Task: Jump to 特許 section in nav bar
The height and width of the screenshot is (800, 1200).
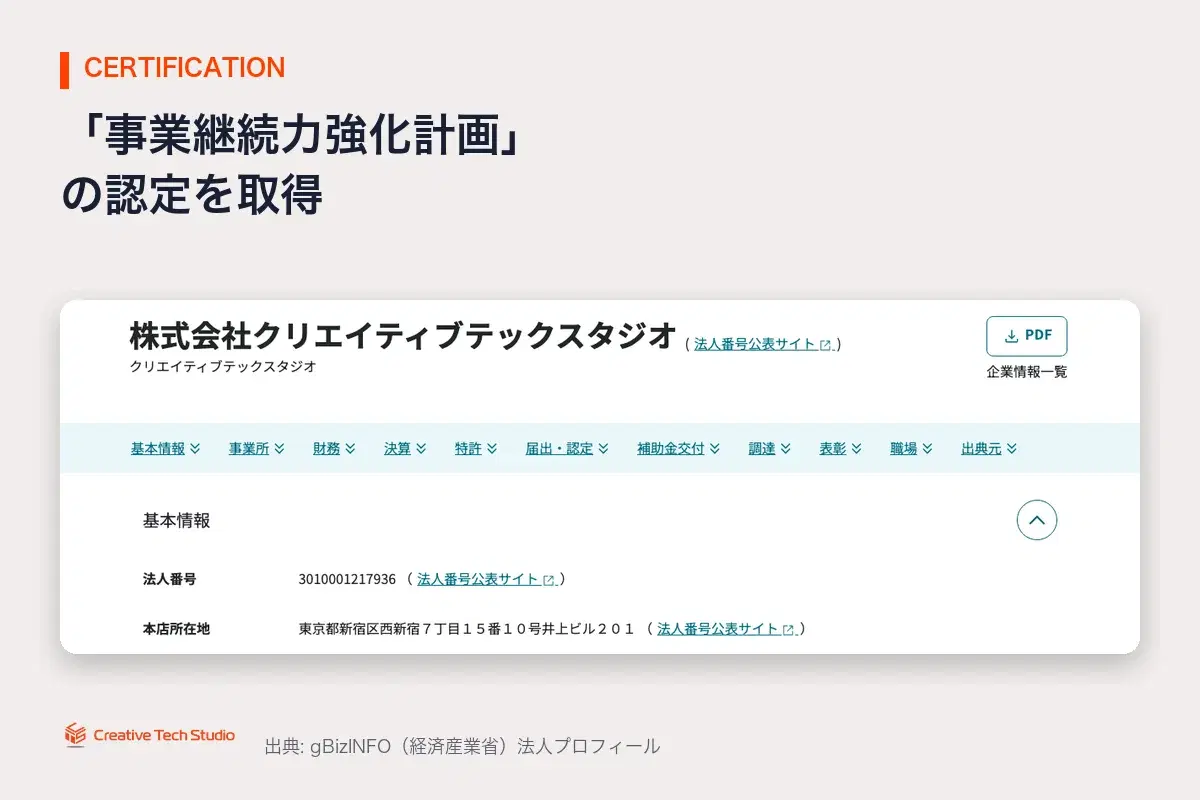Action: coord(476,449)
